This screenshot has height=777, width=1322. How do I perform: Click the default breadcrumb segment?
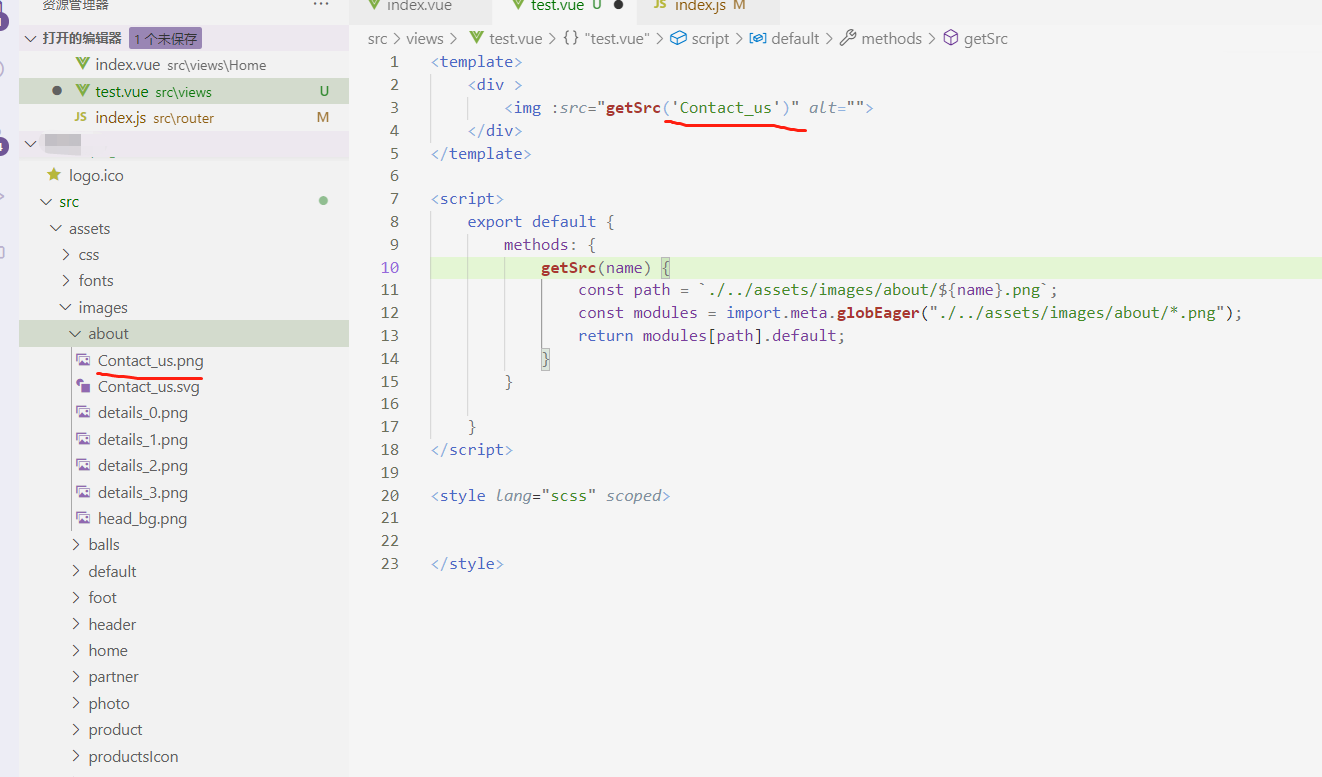[795, 38]
